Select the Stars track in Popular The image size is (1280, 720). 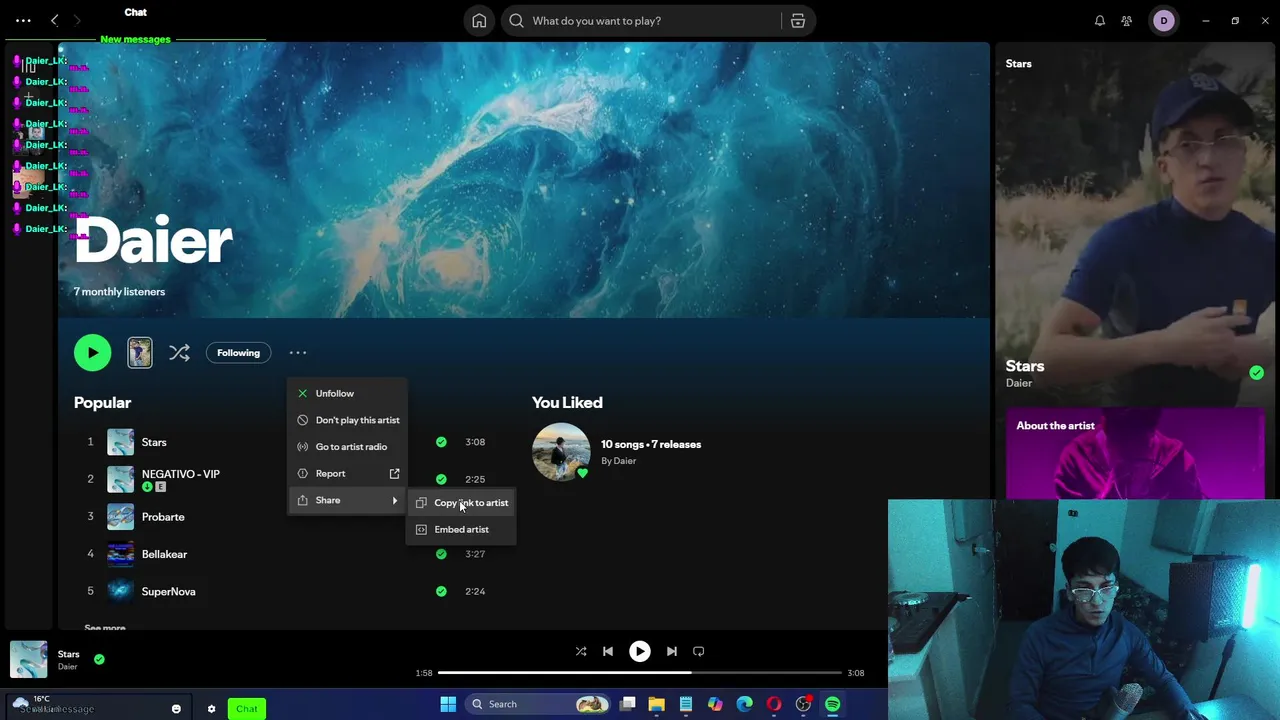(x=154, y=442)
